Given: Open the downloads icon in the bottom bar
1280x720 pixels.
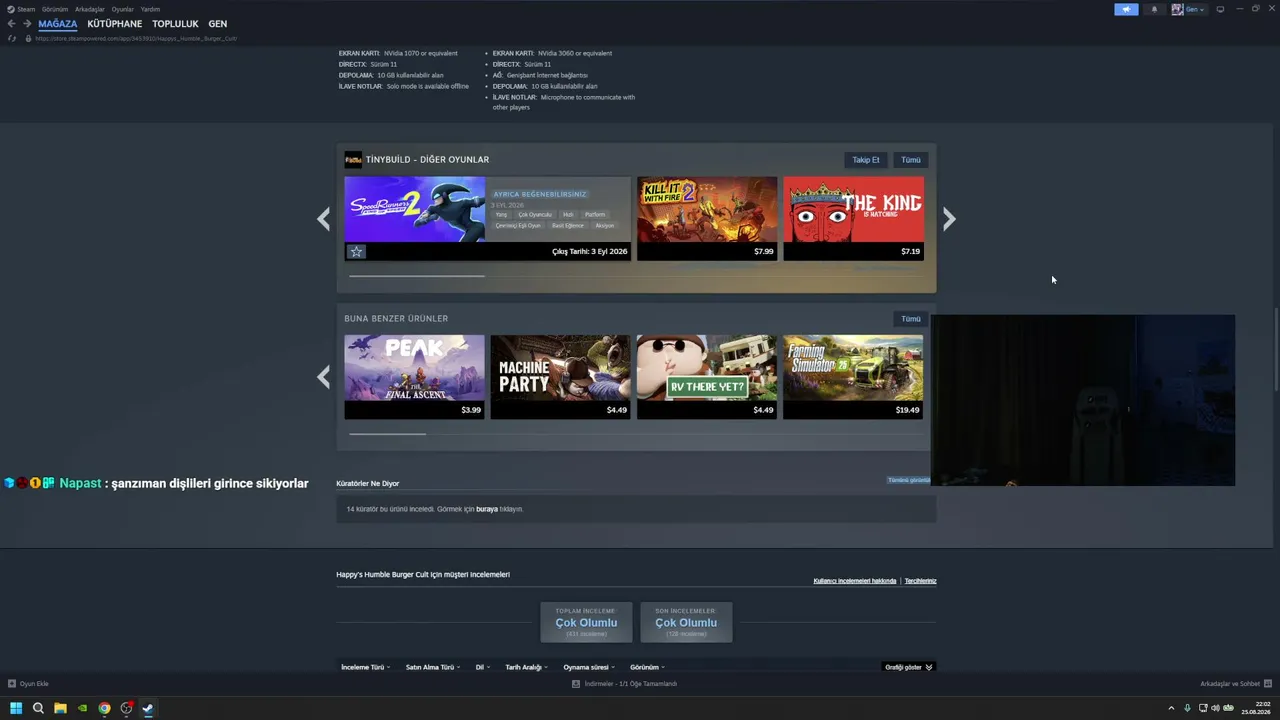Looking at the screenshot, I should pos(576,684).
